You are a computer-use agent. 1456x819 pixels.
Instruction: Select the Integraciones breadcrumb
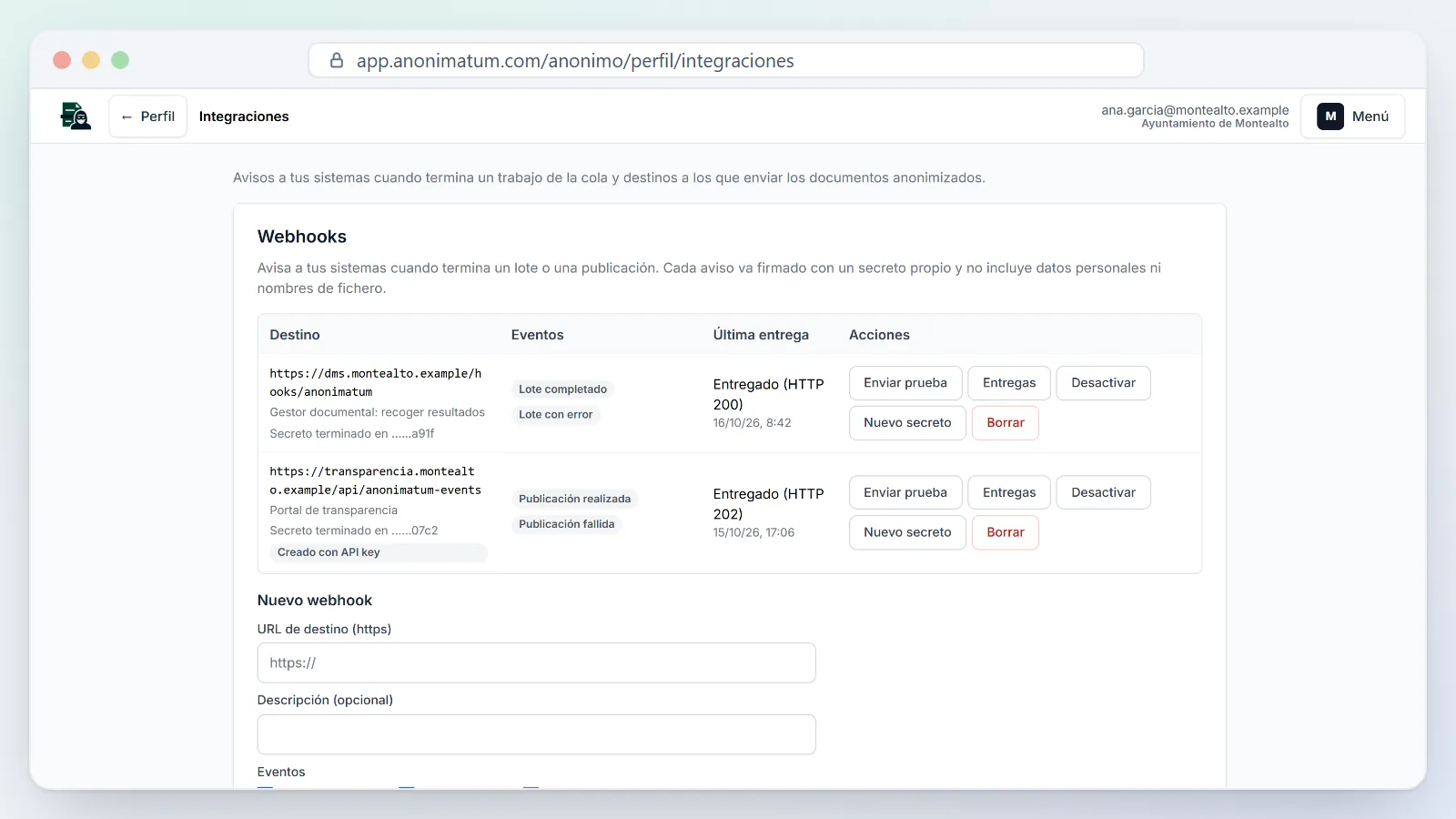244,116
